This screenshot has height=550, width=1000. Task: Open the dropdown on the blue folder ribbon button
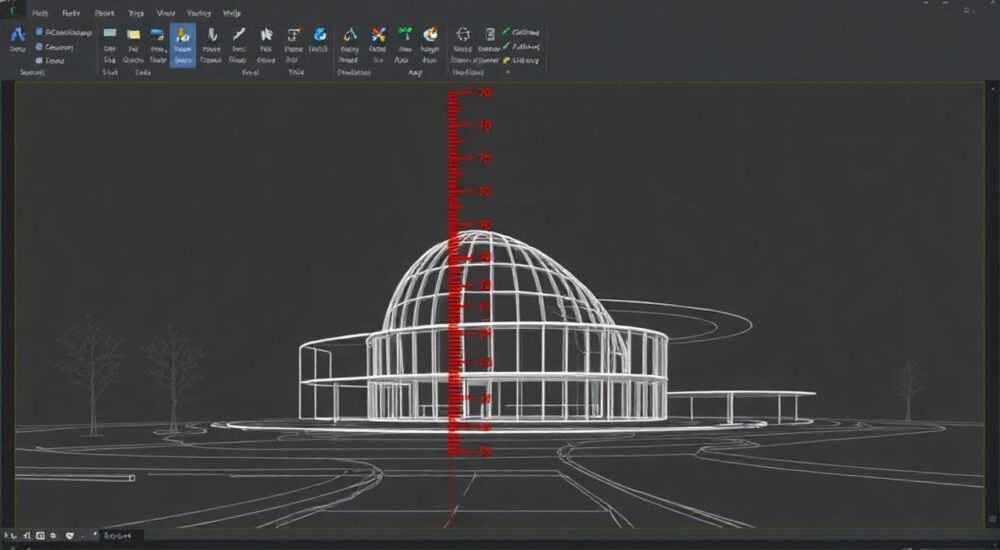tap(166, 50)
